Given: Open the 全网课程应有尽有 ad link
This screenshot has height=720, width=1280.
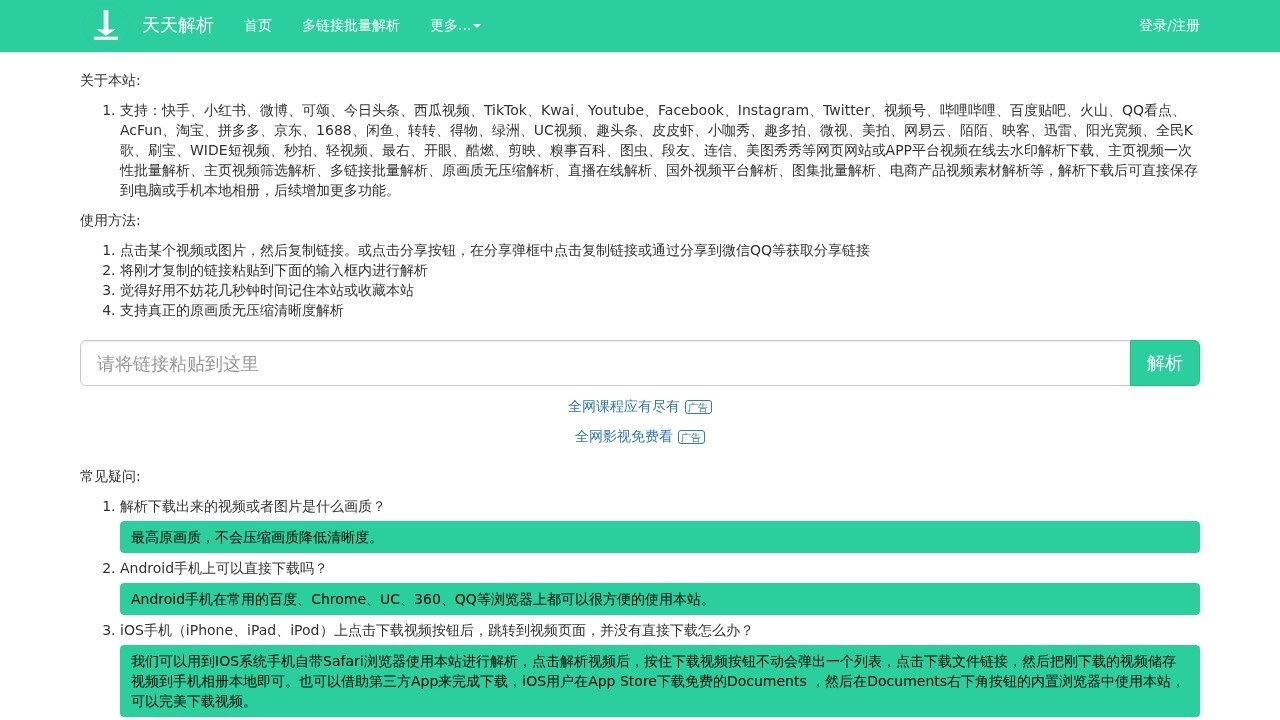Looking at the screenshot, I should tap(624, 406).
